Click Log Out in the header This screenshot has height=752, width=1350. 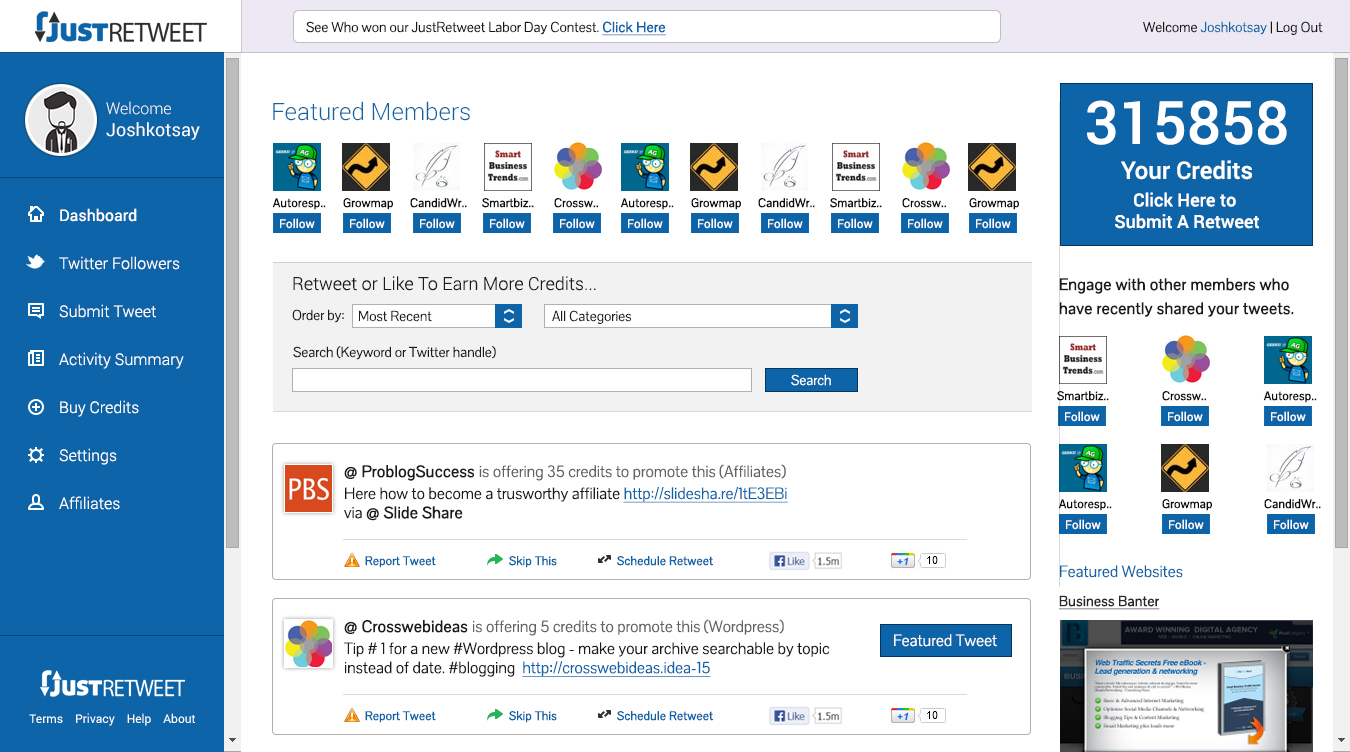(x=1299, y=27)
